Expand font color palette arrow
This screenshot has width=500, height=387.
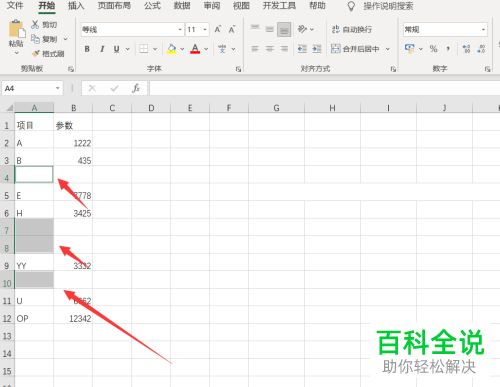coord(206,49)
